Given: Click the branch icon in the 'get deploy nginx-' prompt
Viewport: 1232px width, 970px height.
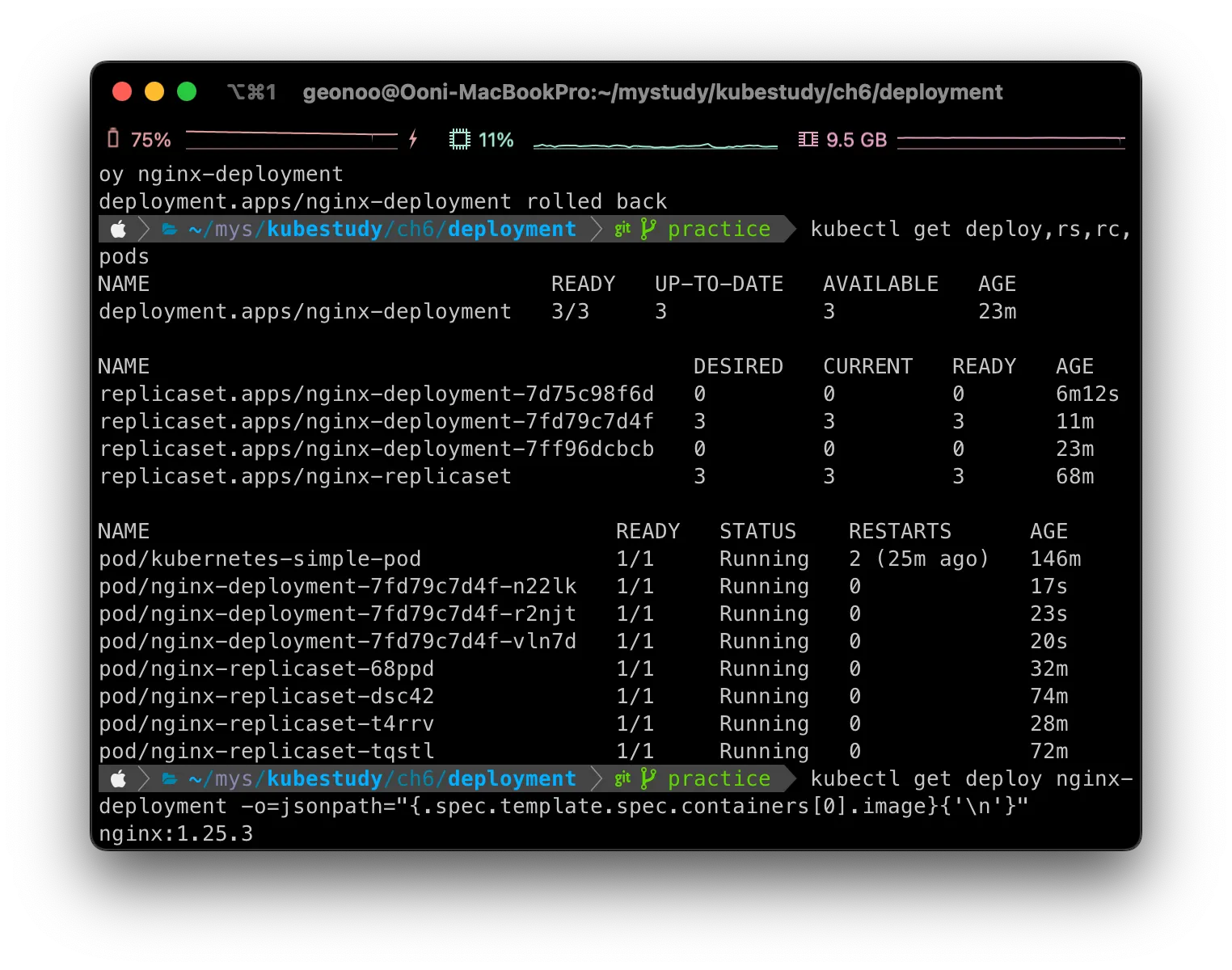Looking at the screenshot, I should click(648, 778).
